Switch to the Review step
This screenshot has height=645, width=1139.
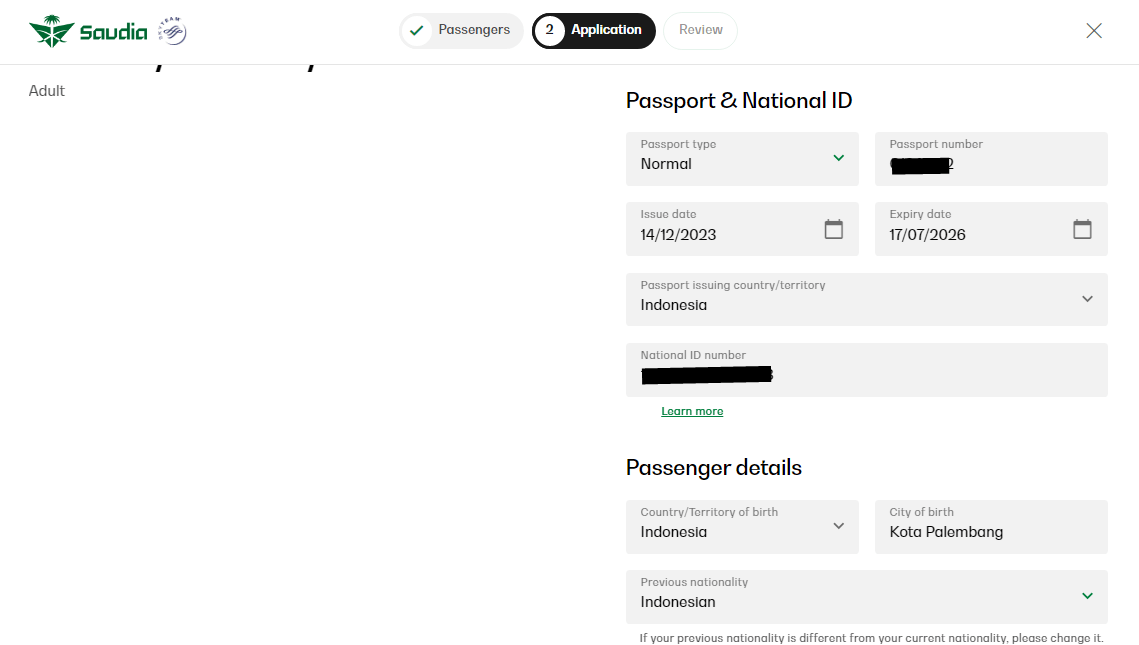click(x=700, y=30)
